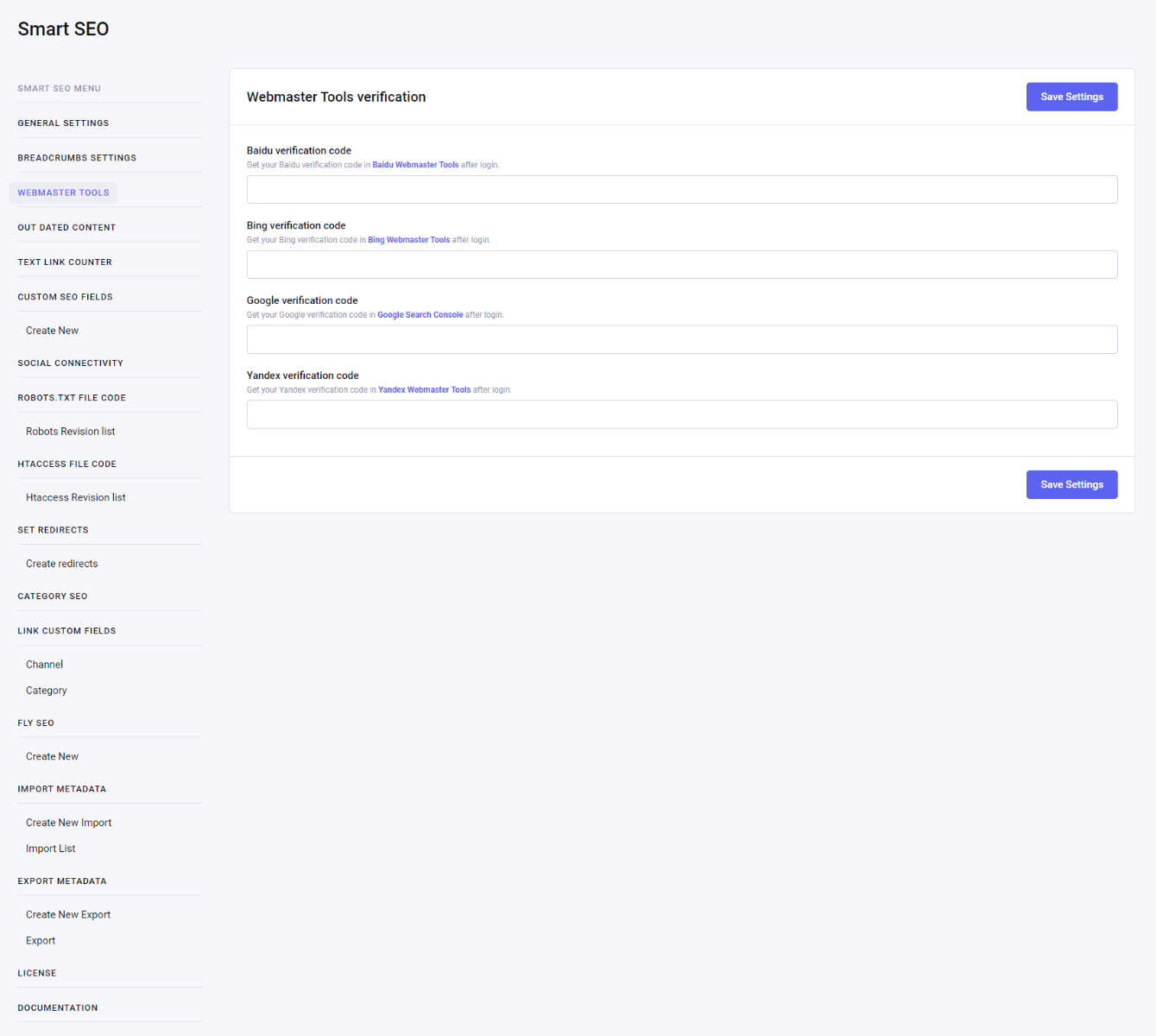This screenshot has height=1036, width=1156.
Task: Open Text Link Counter section
Action: [65, 262]
